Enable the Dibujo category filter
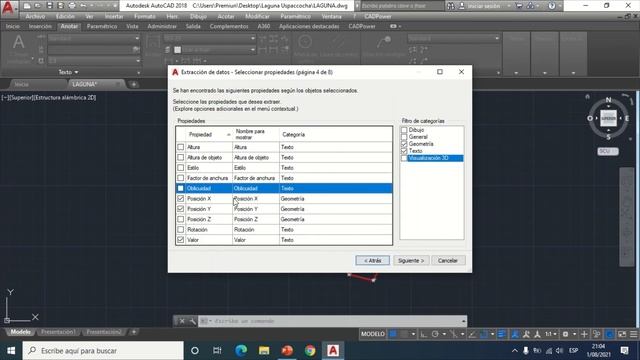640x360 pixels. (404, 130)
